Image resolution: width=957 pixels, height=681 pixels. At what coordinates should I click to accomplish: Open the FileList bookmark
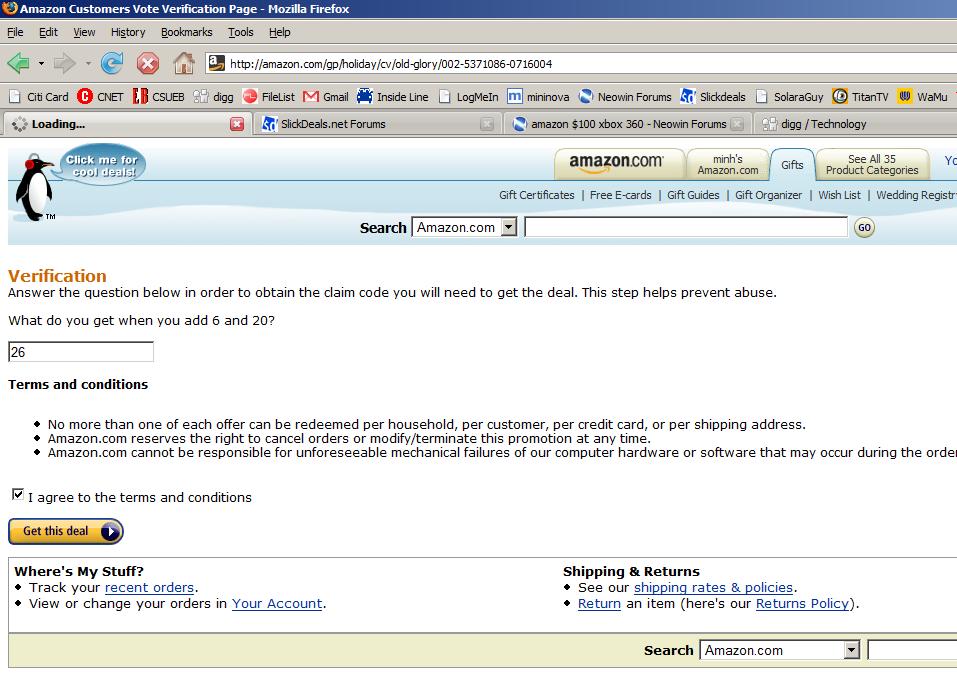(x=269, y=96)
